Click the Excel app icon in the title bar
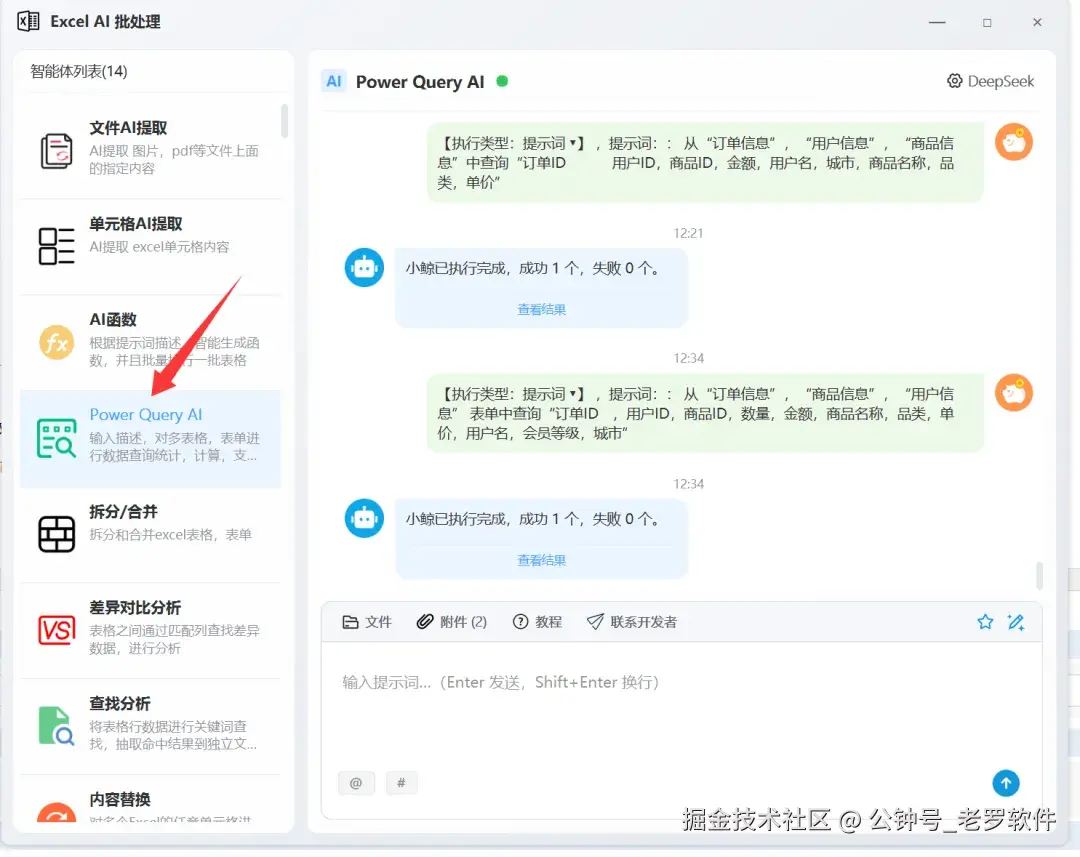The height and width of the screenshot is (857, 1080). tap(28, 21)
